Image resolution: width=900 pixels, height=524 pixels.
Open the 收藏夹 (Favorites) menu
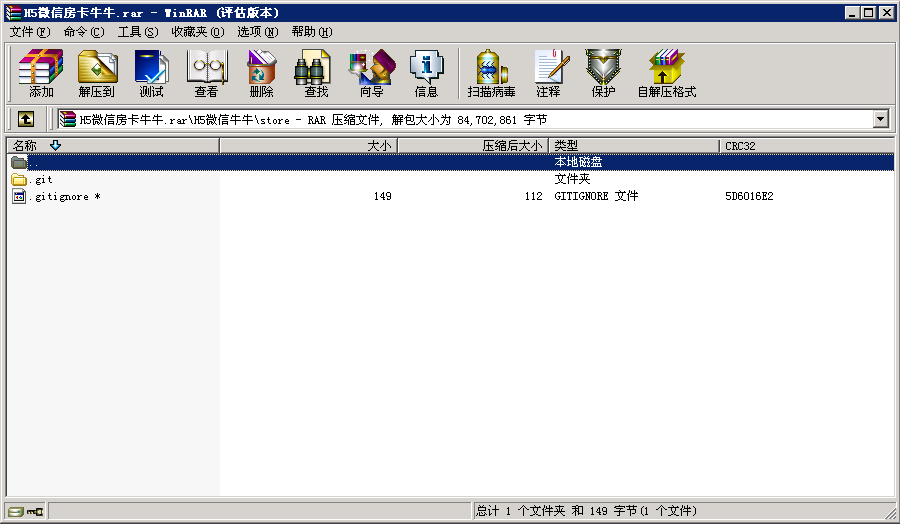pos(197,32)
